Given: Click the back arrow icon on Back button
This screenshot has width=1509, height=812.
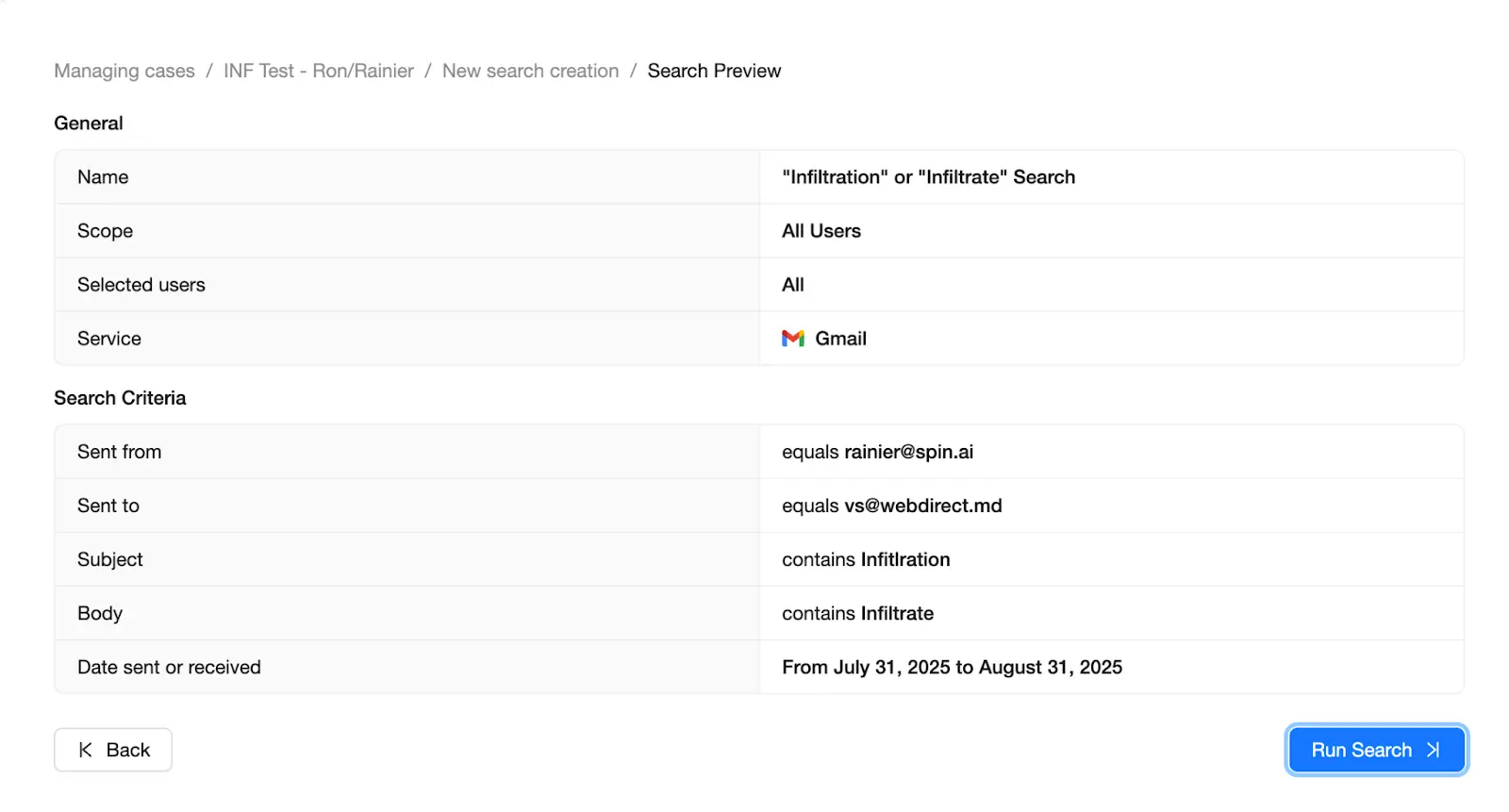Looking at the screenshot, I should [85, 750].
